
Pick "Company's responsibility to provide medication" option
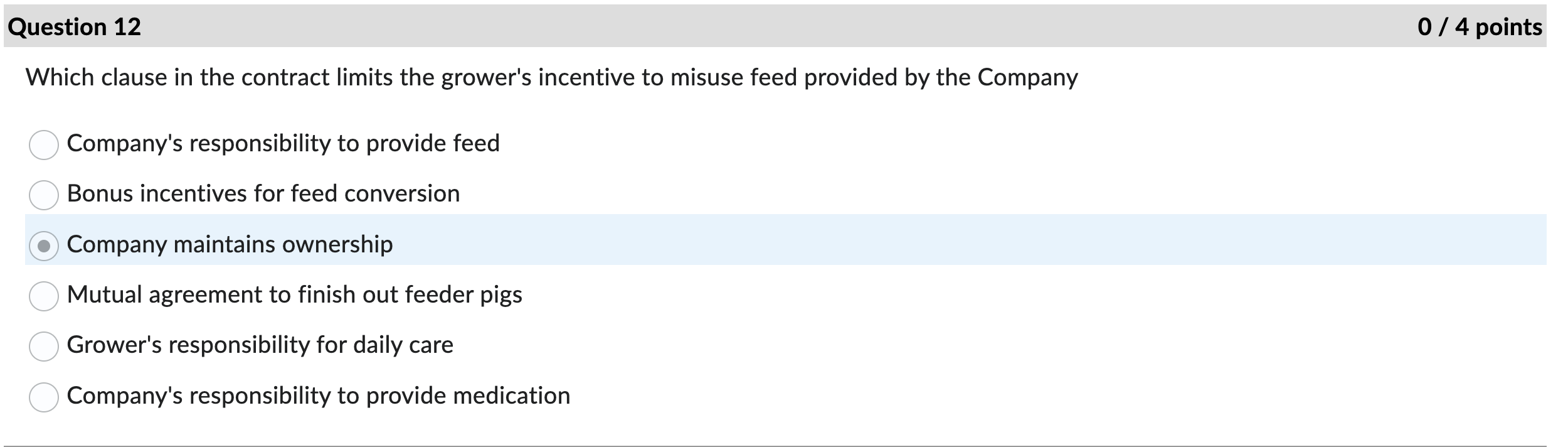point(43,395)
